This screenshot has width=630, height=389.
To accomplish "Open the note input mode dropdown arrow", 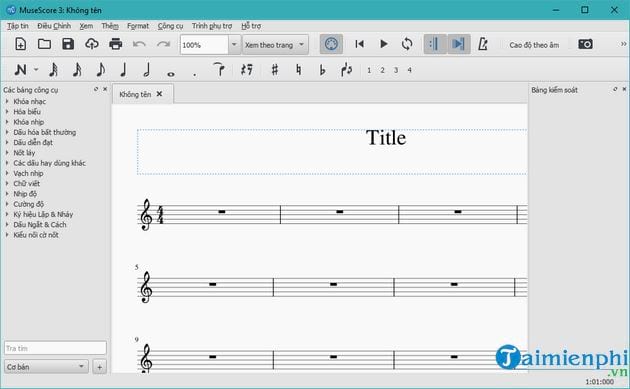I will tap(36, 70).
